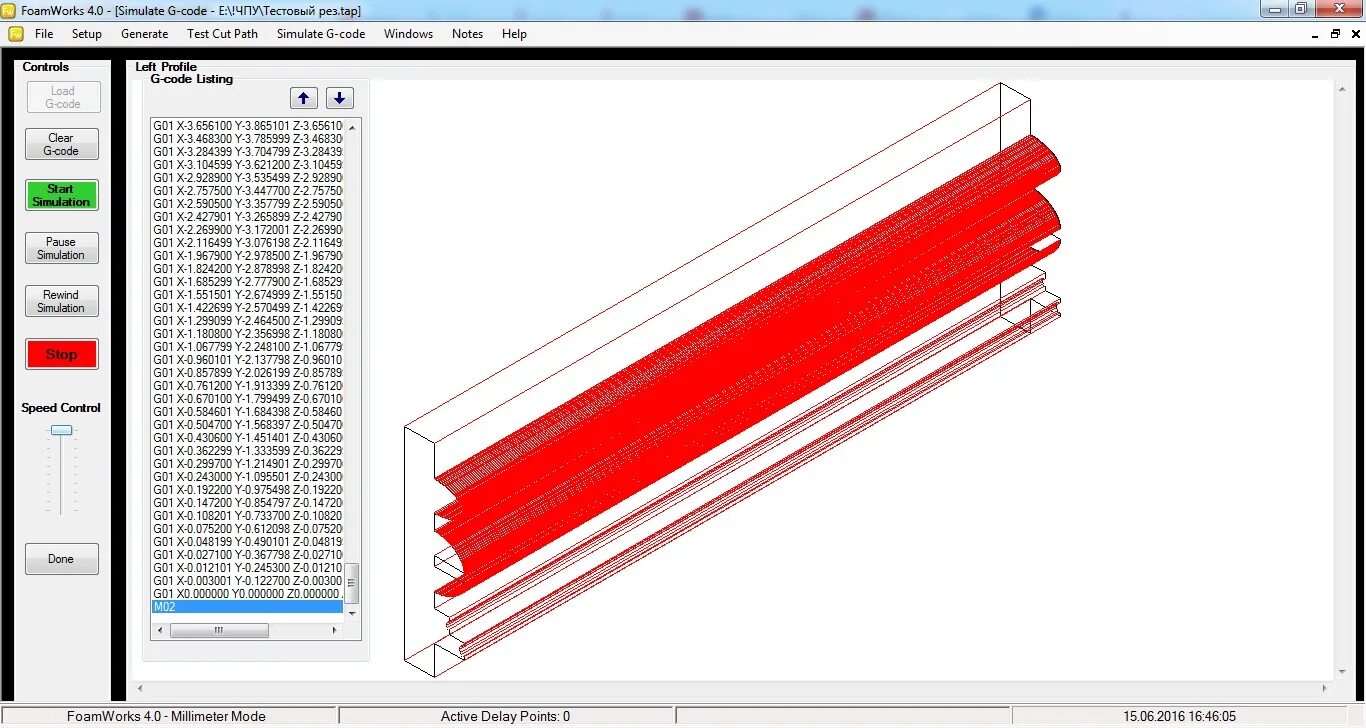1366x728 pixels.
Task: Select line G01 X-3.468300 Y-3.785999
Action: click(x=247, y=138)
